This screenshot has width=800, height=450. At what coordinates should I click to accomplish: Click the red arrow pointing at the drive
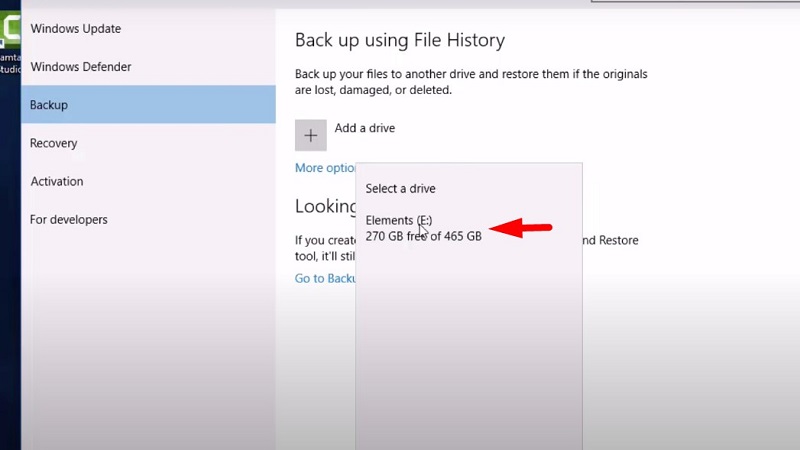click(524, 228)
